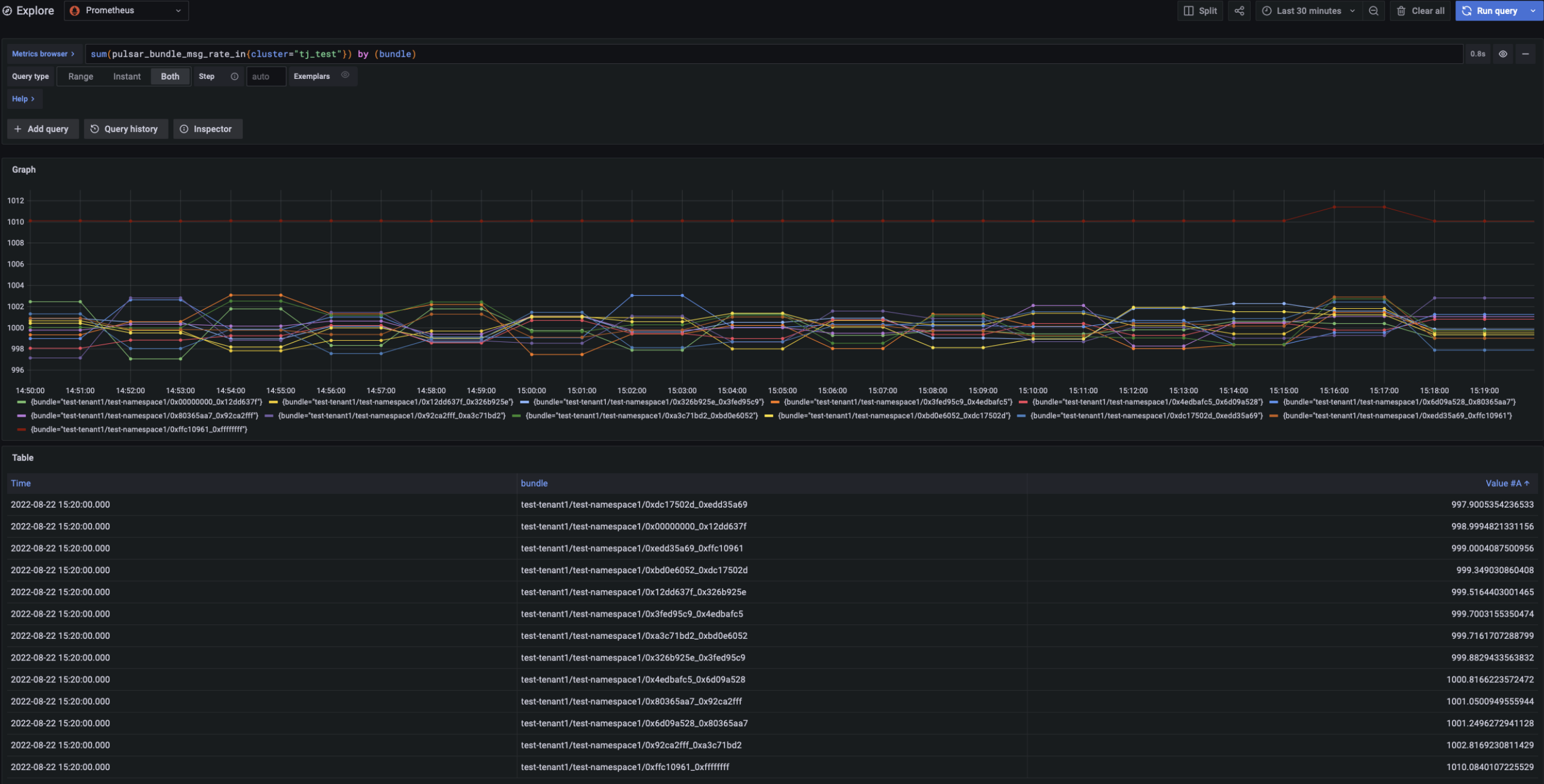Expand the Metrics browser

[43, 54]
